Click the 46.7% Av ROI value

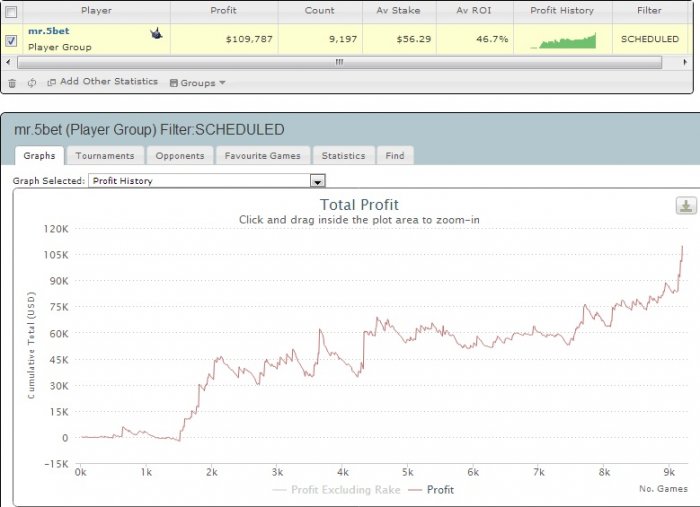click(x=492, y=39)
